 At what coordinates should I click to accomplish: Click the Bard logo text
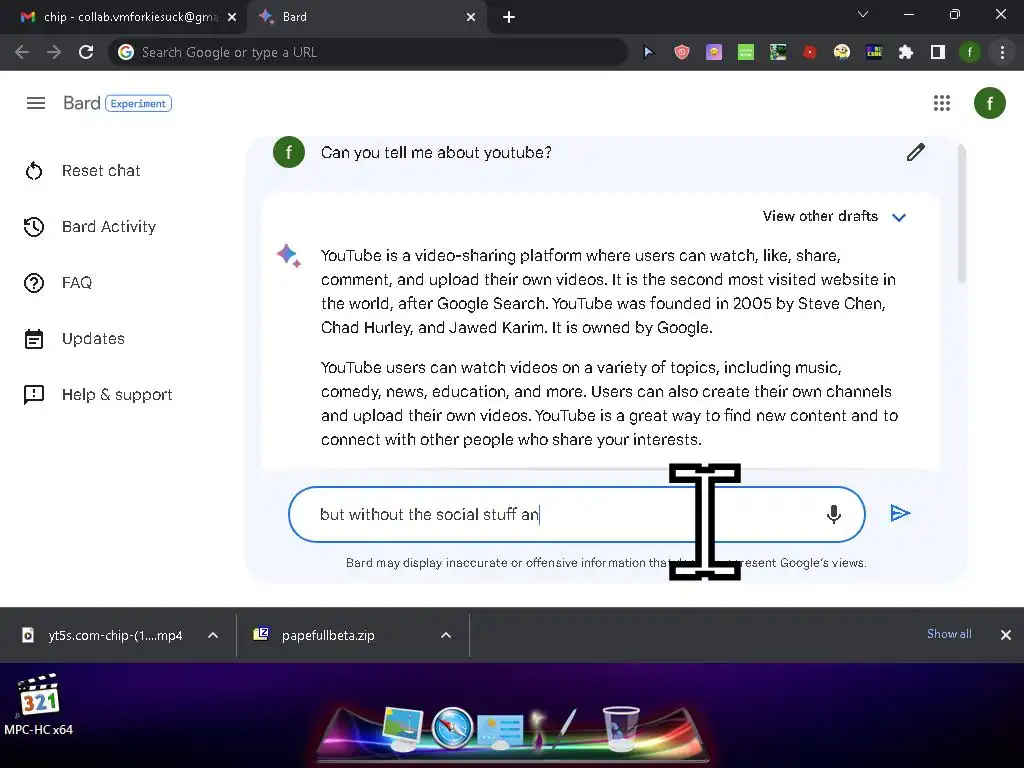(x=82, y=103)
